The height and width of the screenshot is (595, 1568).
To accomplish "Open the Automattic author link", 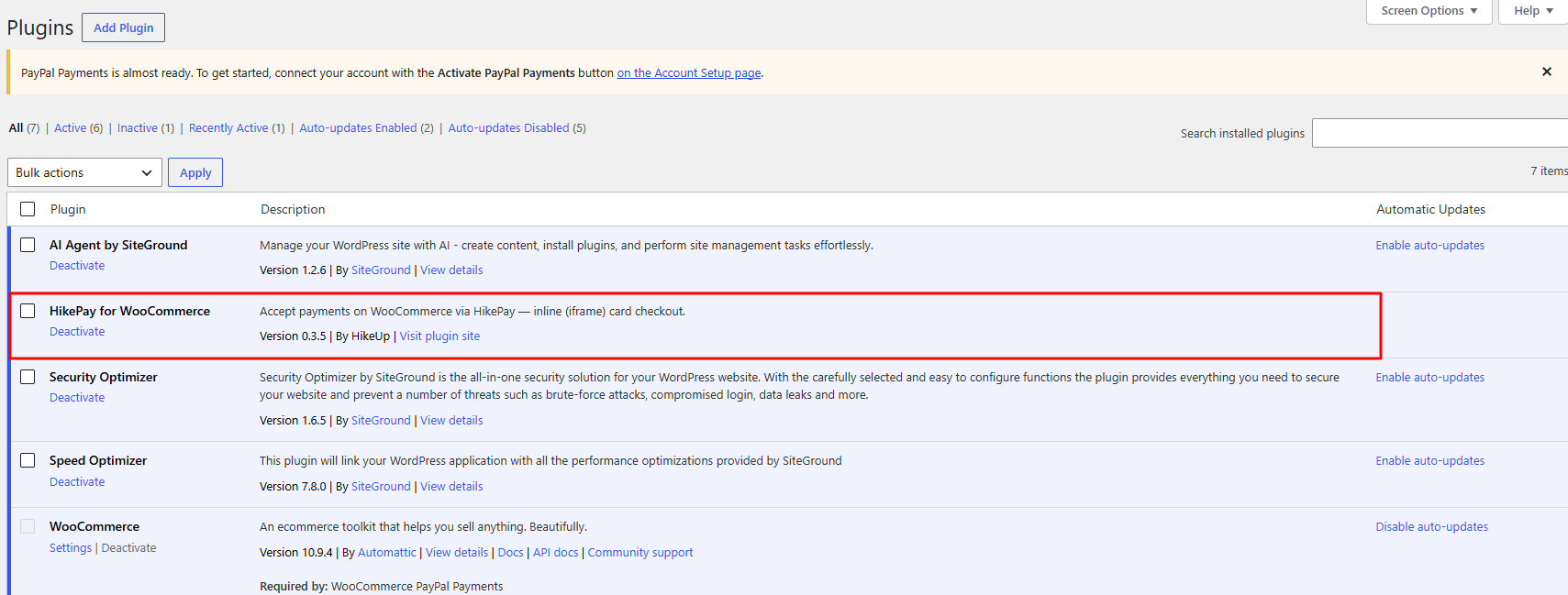I will point(387,553).
